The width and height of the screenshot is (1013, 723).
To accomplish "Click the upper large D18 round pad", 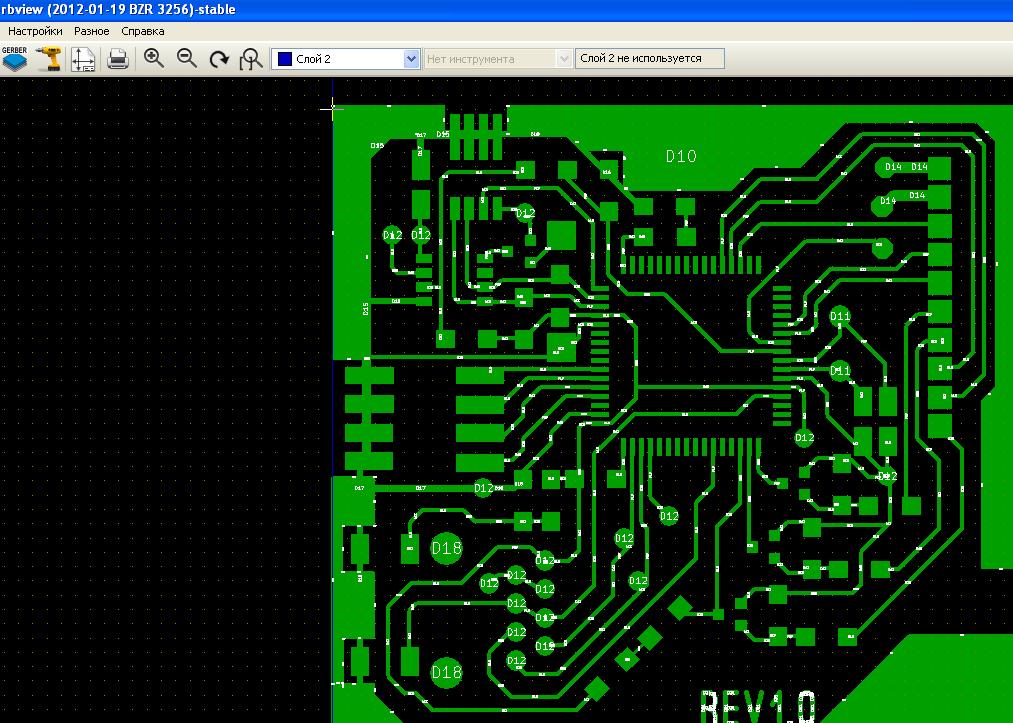I will [x=446, y=548].
